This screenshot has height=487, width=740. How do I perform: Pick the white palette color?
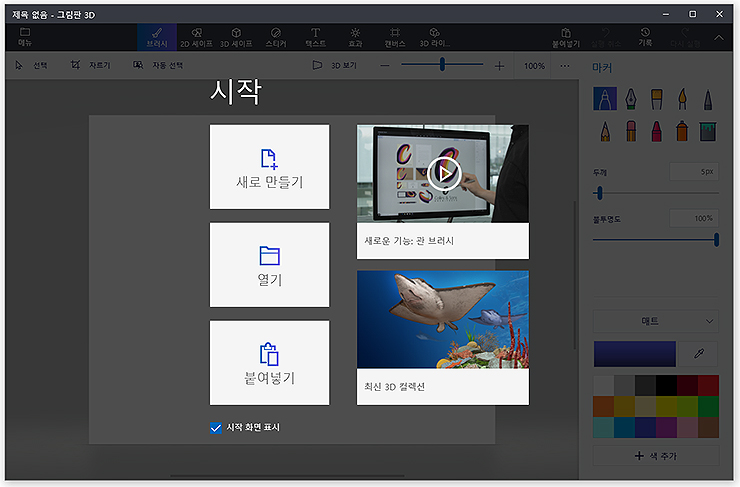pyautogui.click(x=604, y=386)
